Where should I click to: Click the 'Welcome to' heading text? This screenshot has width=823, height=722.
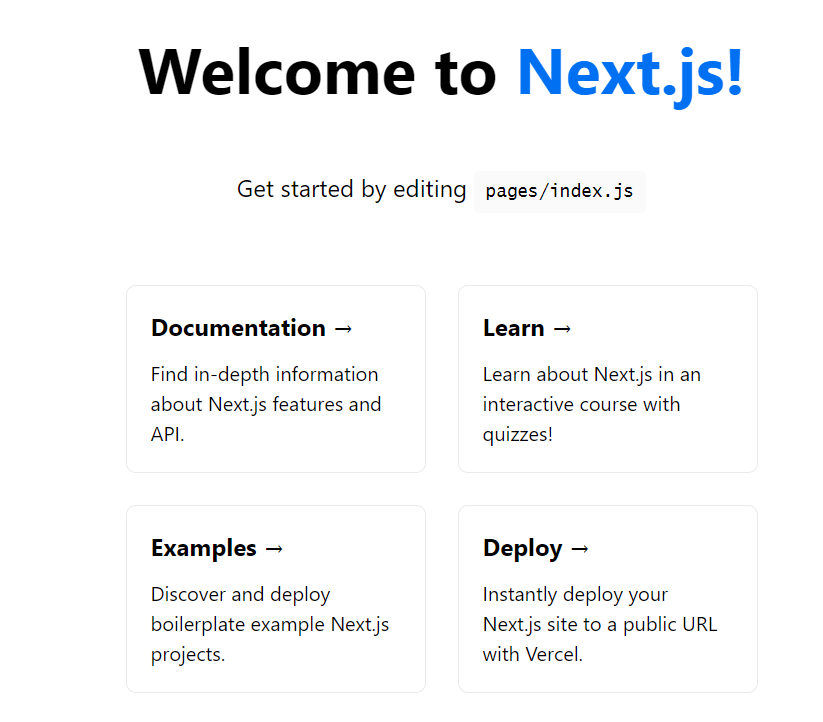[318, 72]
